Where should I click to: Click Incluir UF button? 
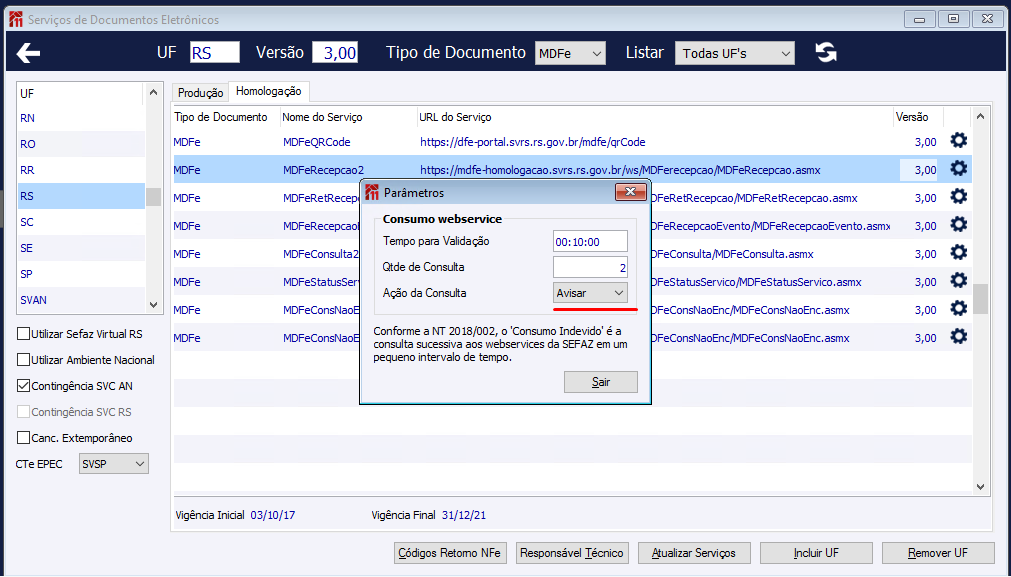[x=816, y=553]
